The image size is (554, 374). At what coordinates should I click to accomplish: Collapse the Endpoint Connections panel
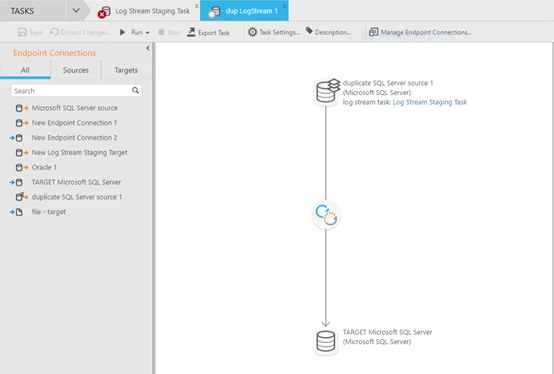(148, 48)
